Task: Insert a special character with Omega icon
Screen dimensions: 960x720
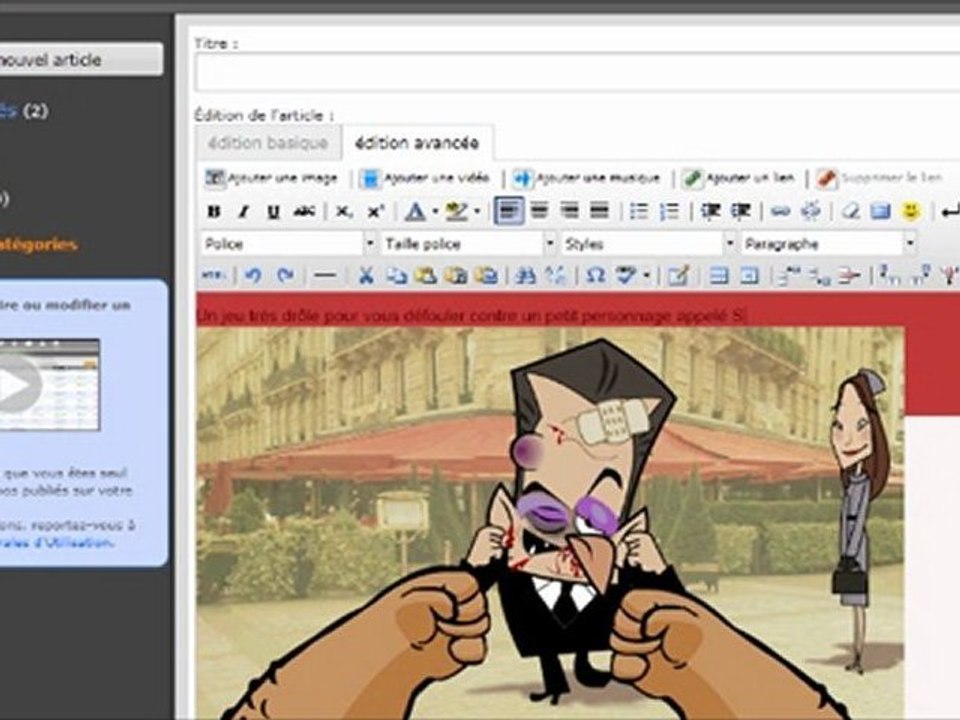Action: click(x=595, y=276)
